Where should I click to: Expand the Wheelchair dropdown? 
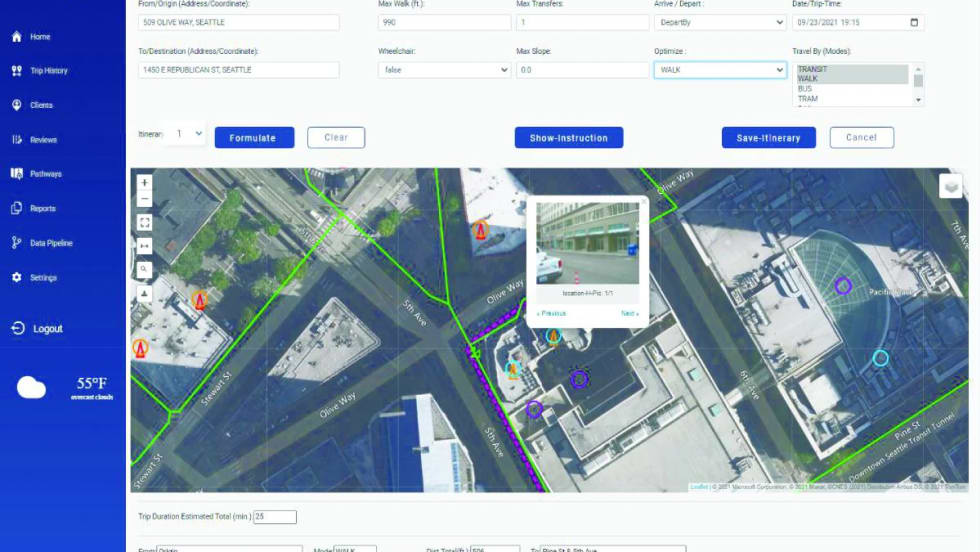tap(444, 70)
